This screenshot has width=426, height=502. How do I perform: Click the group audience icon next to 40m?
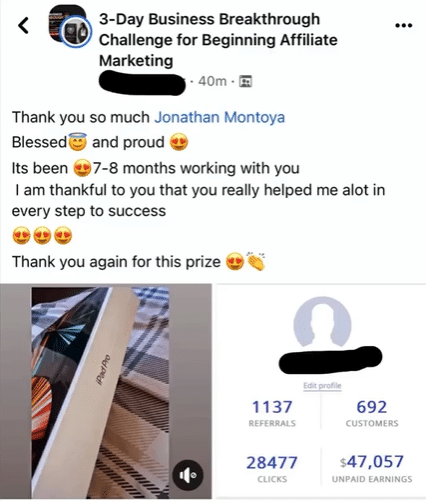pyautogui.click(x=246, y=81)
